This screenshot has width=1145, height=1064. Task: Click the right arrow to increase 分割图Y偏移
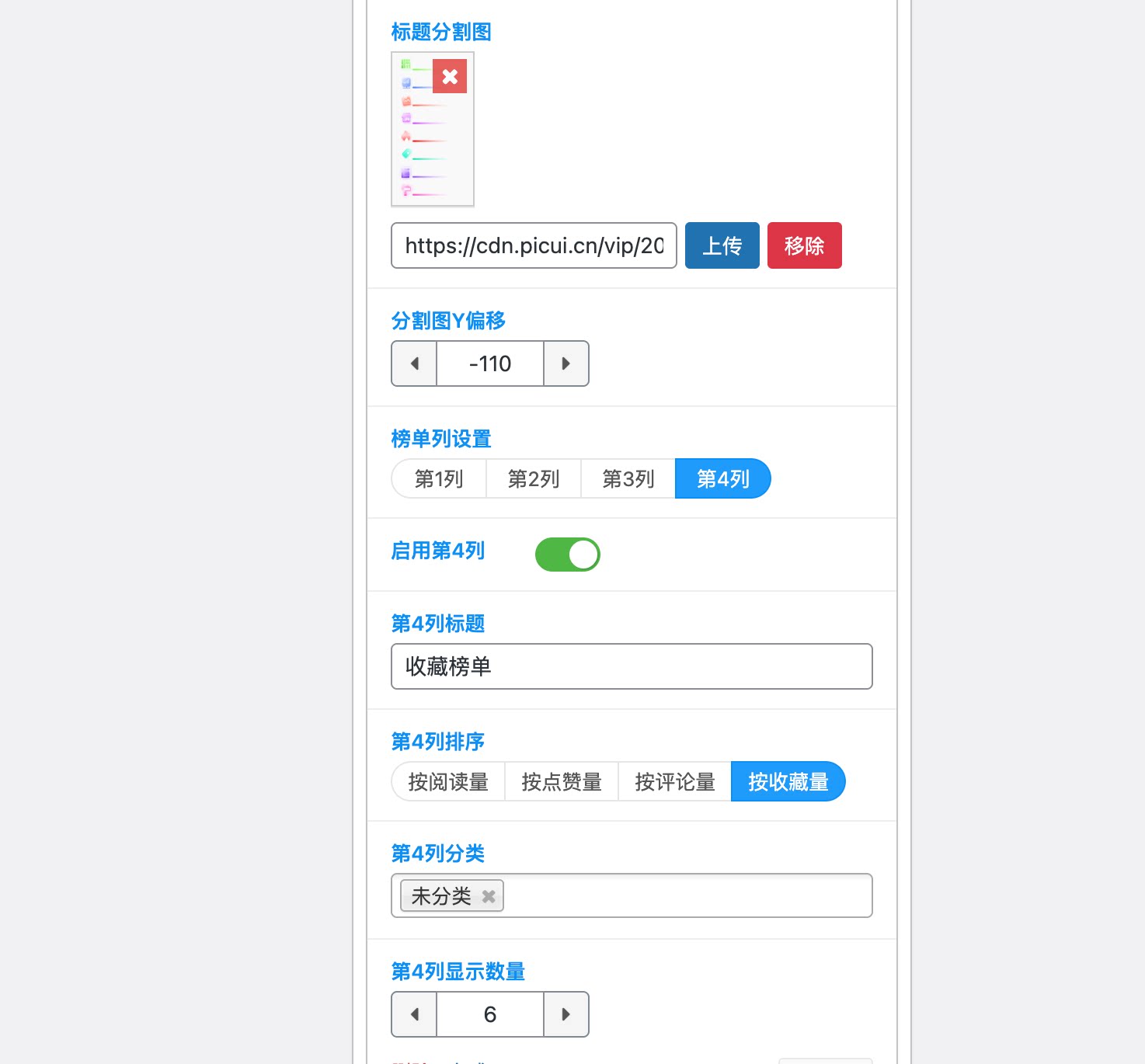coord(566,363)
